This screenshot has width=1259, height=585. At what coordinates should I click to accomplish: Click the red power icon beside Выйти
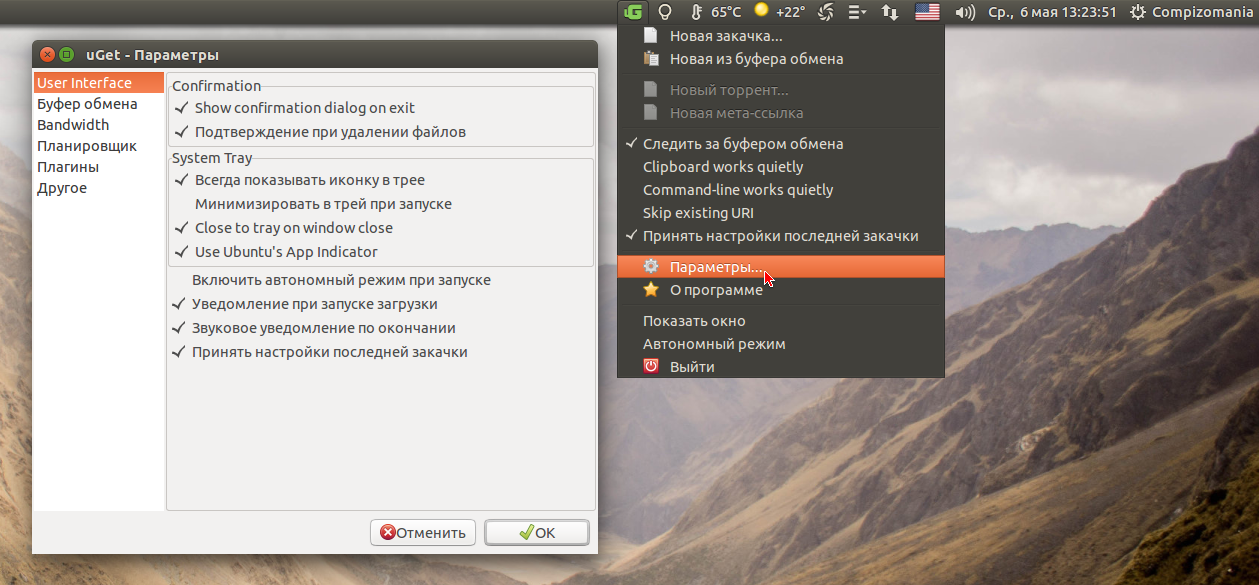tap(651, 366)
